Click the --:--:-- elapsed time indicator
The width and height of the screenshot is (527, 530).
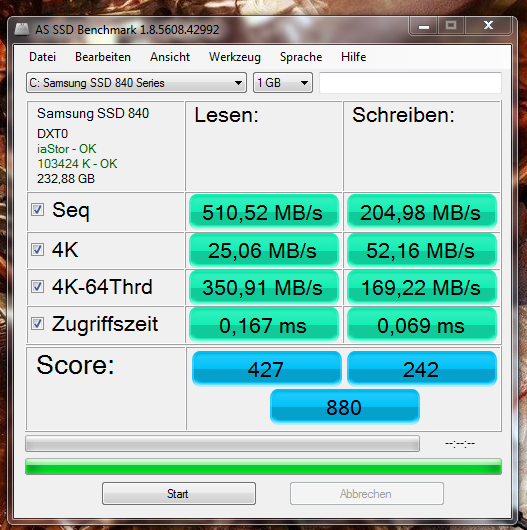click(x=460, y=443)
